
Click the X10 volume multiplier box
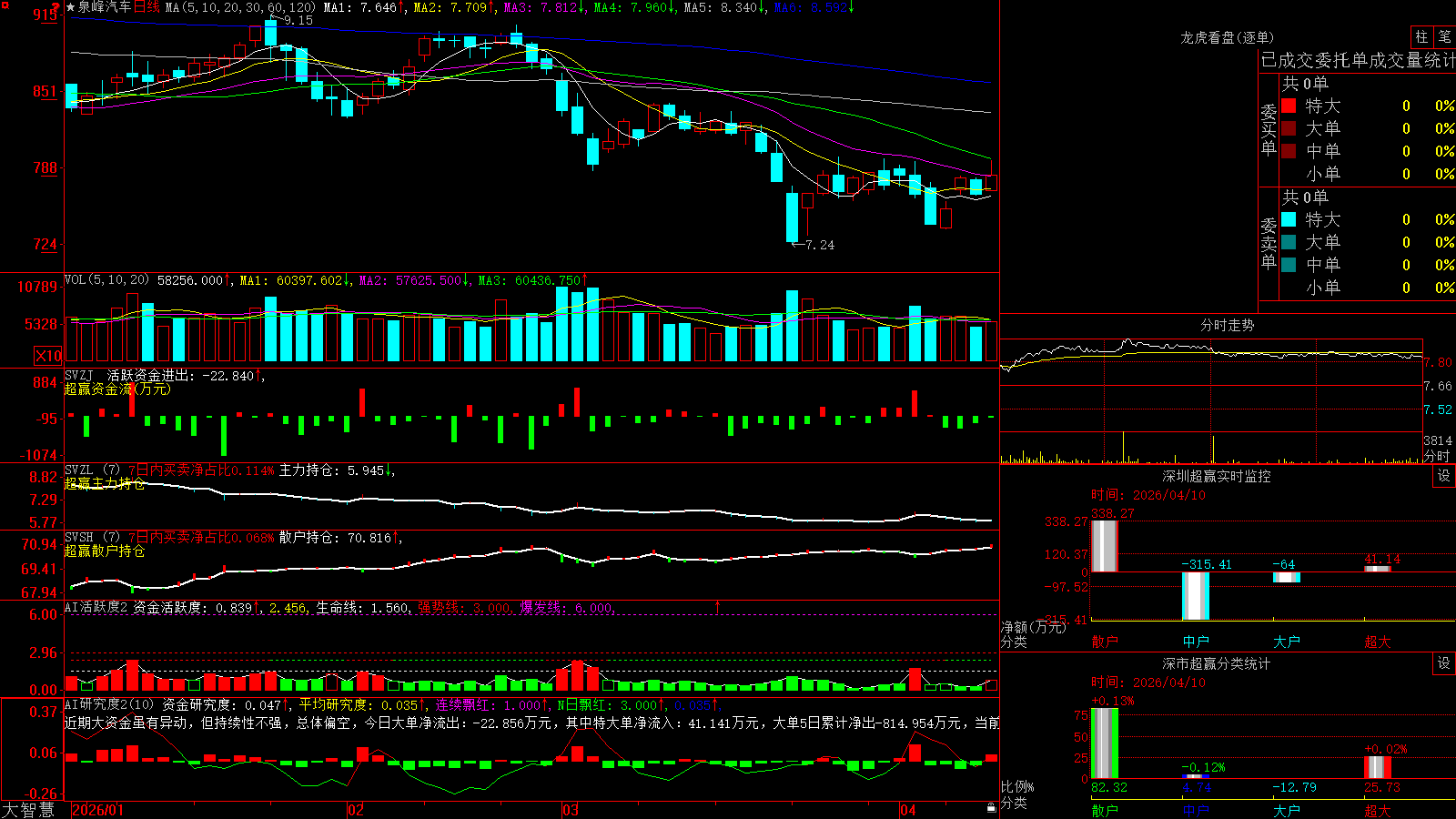pyautogui.click(x=48, y=356)
